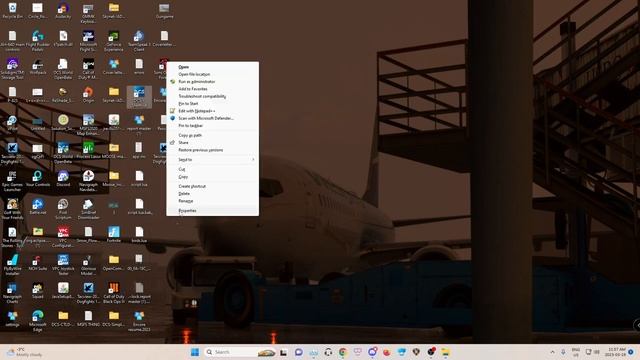Select the bnds.lua file icon
The height and width of the screenshot is (360, 640).
(139, 235)
